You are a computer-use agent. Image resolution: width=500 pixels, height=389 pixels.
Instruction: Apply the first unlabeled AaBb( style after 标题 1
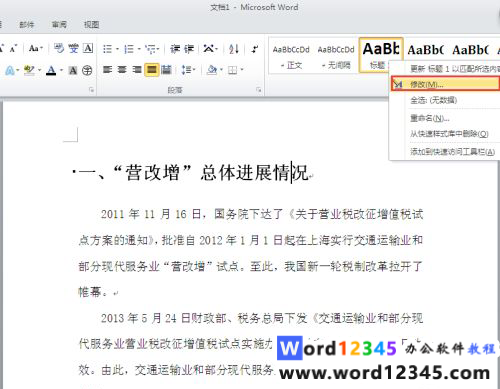coord(426,50)
